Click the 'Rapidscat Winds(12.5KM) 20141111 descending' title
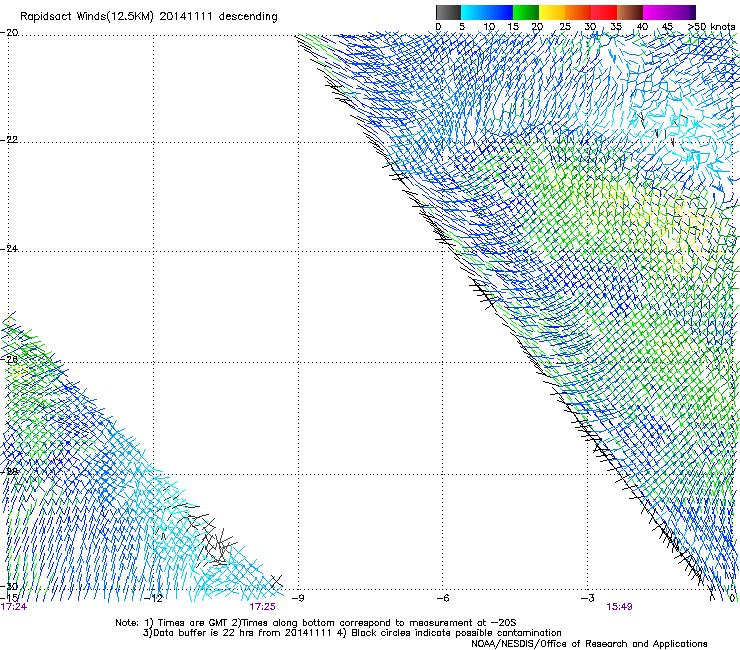 pos(149,17)
